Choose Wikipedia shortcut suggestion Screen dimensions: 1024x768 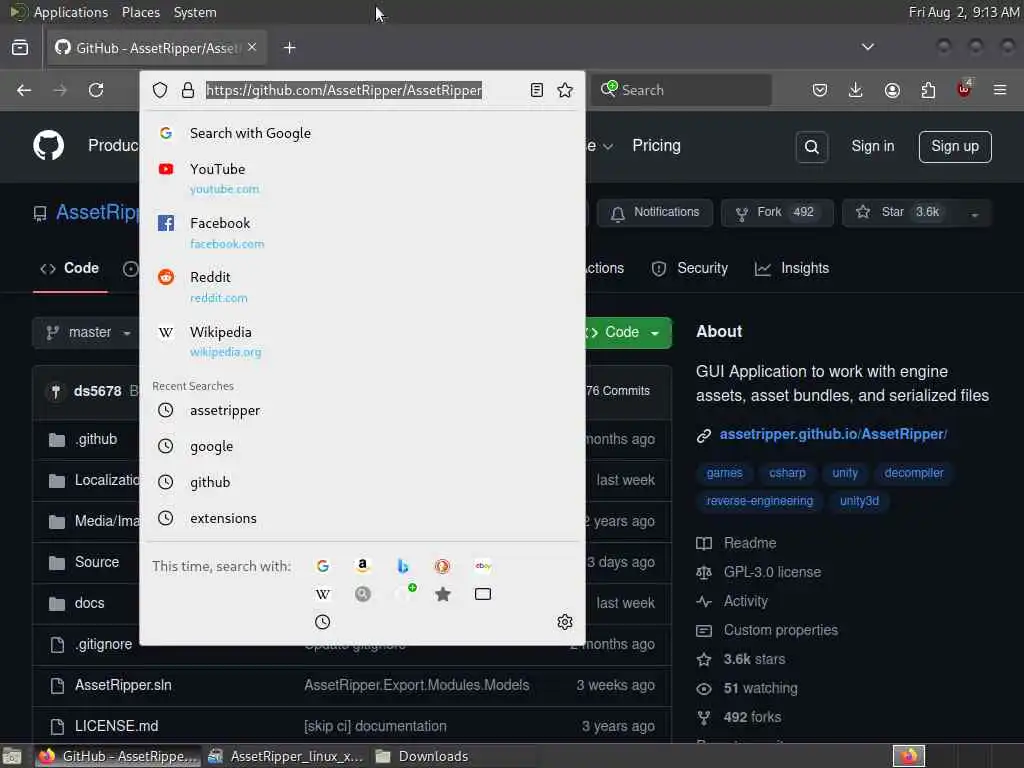pyautogui.click(x=362, y=341)
